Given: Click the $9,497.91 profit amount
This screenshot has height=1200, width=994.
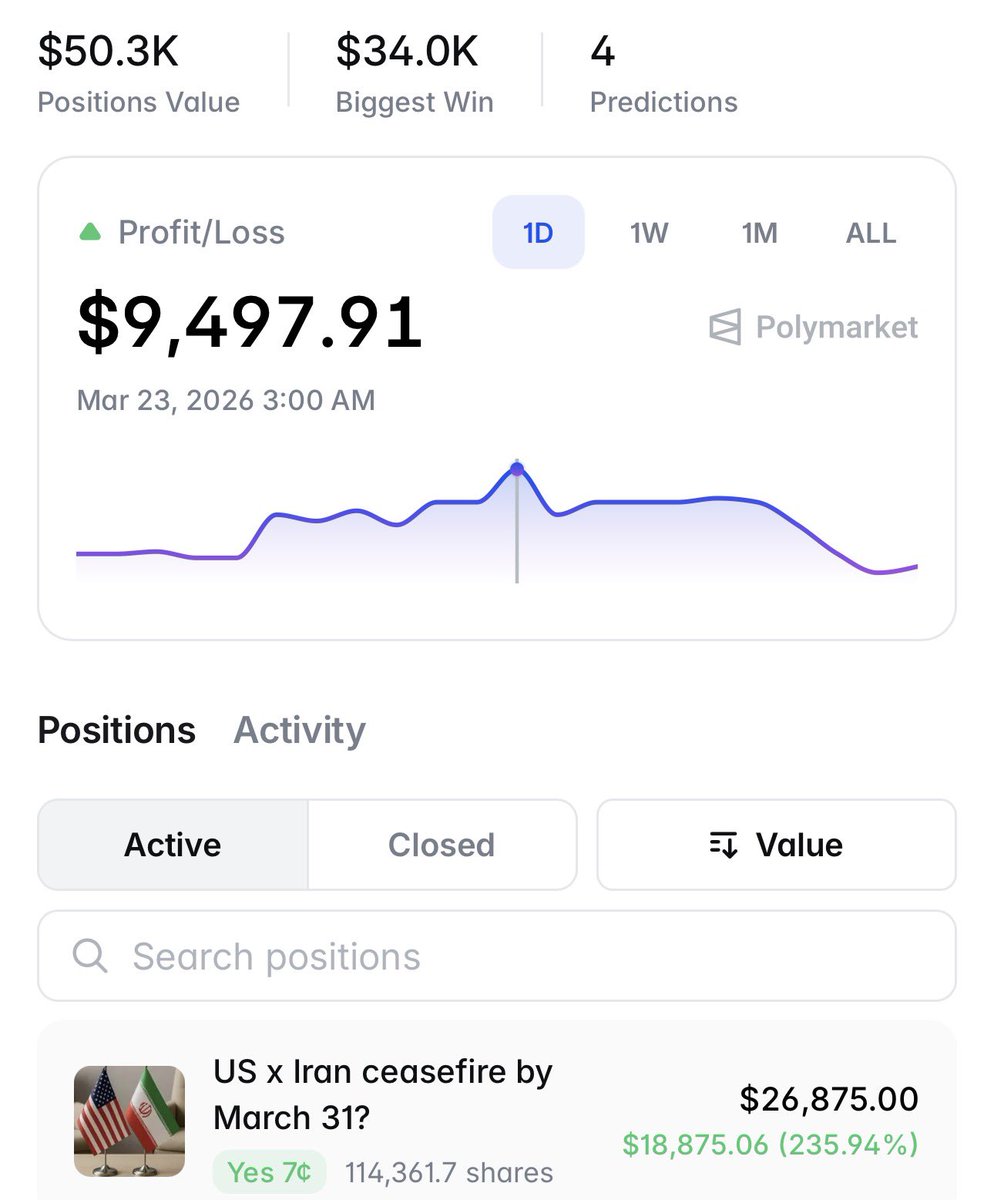Looking at the screenshot, I should click(250, 323).
